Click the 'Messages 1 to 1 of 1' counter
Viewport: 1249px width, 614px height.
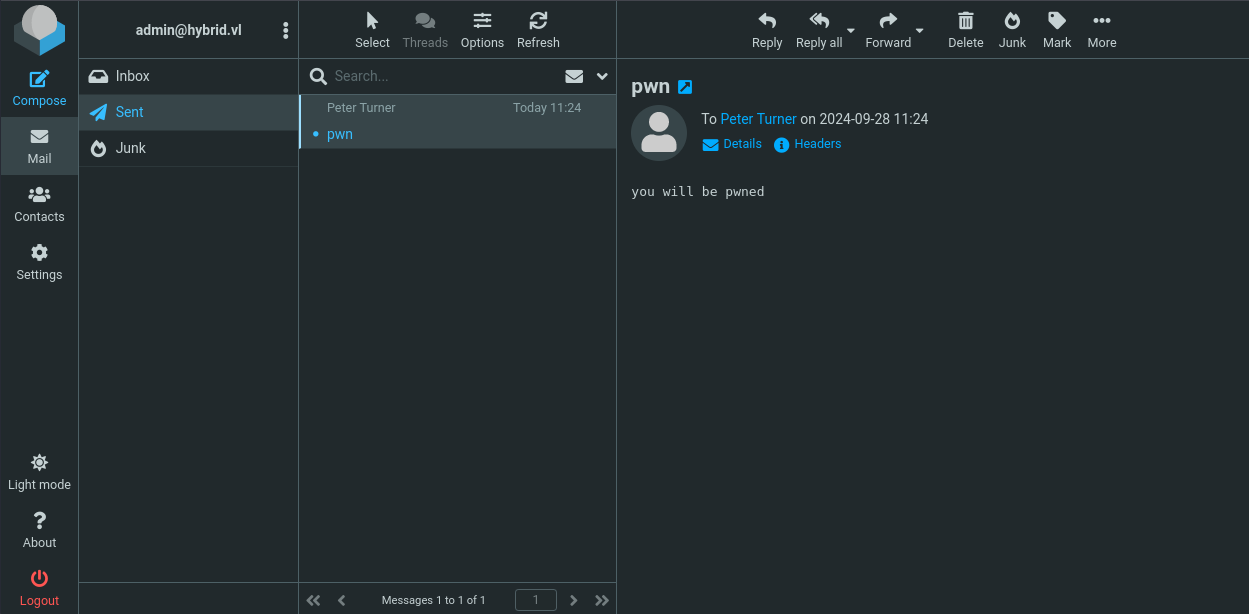pos(433,600)
